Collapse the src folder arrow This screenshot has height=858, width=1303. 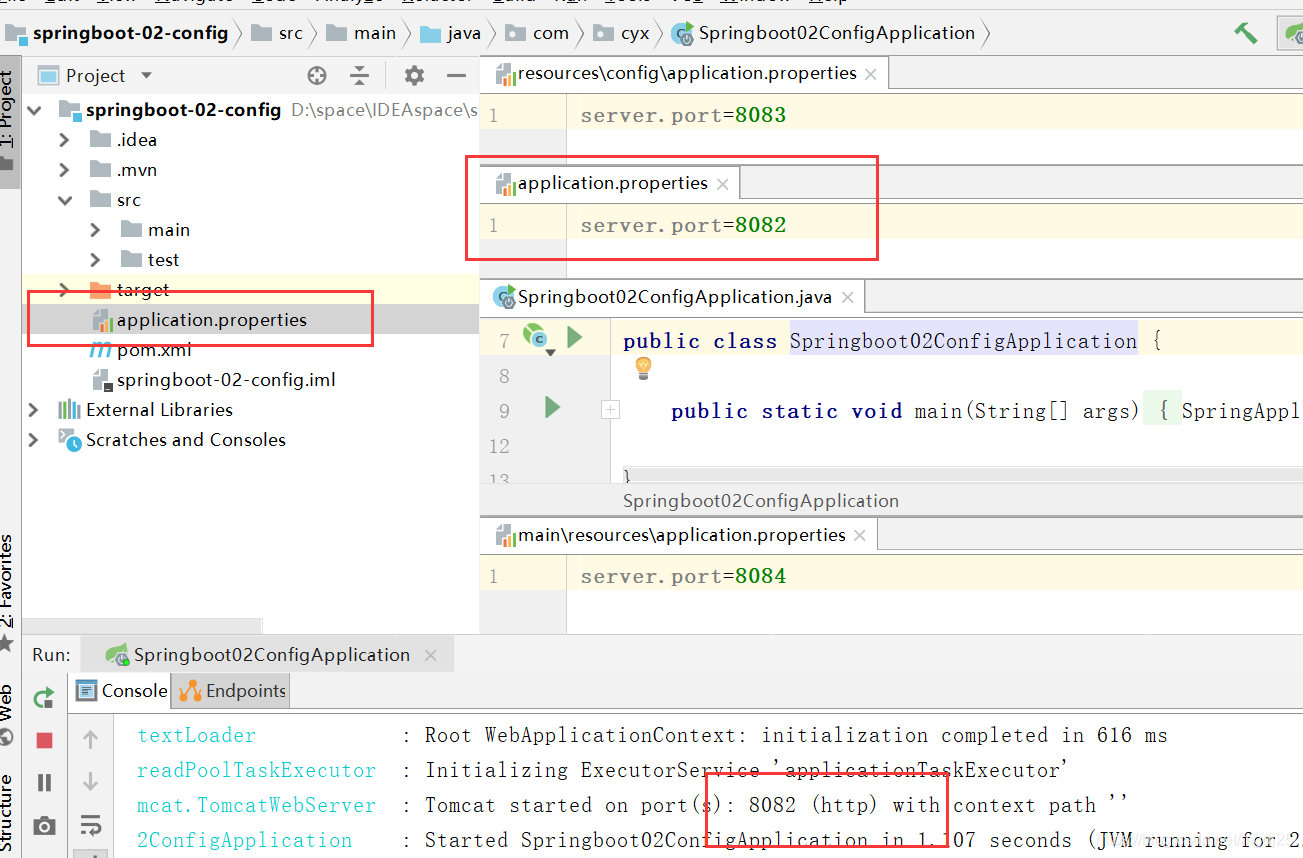click(x=65, y=200)
